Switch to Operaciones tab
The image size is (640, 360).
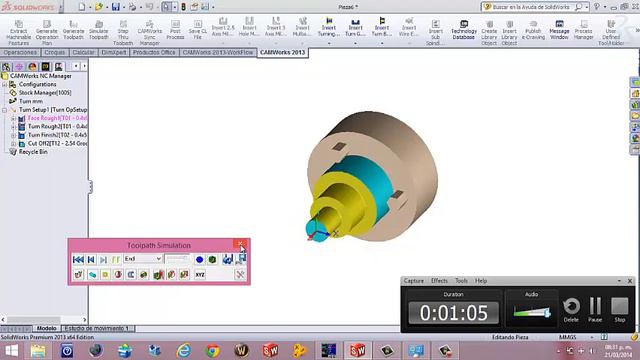click(x=20, y=53)
